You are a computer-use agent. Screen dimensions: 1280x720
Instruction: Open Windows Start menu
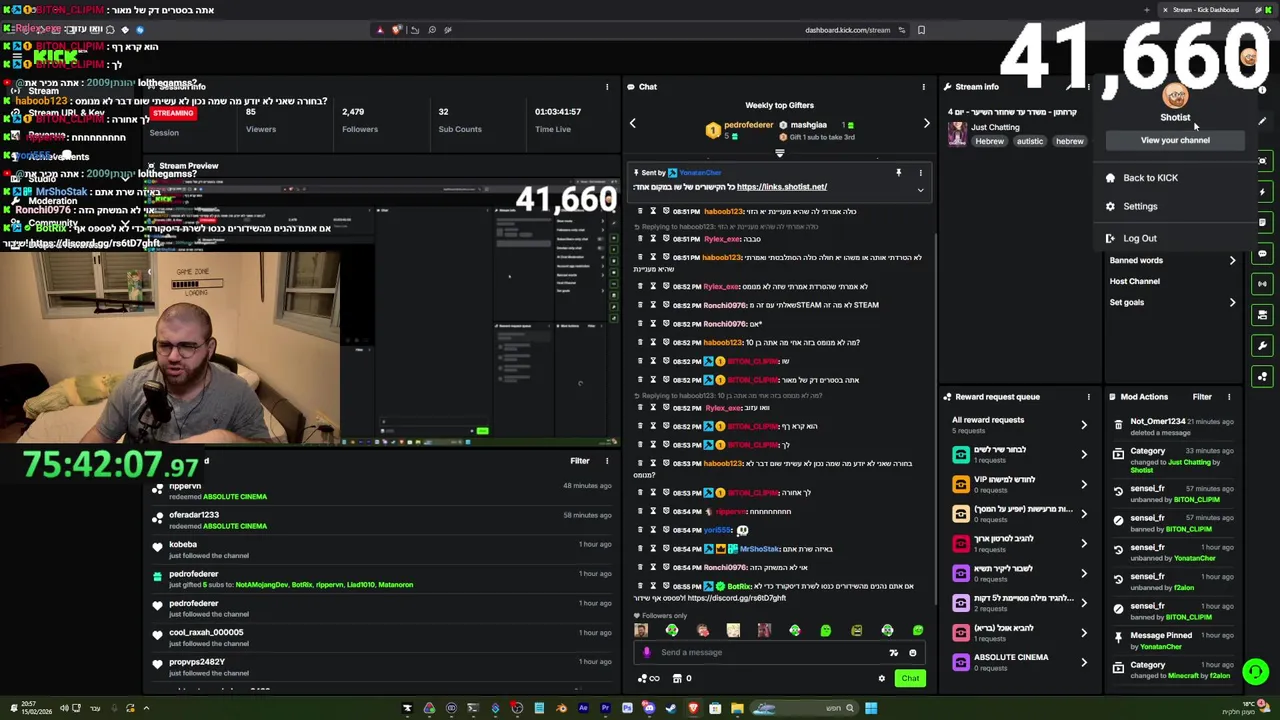[871, 708]
